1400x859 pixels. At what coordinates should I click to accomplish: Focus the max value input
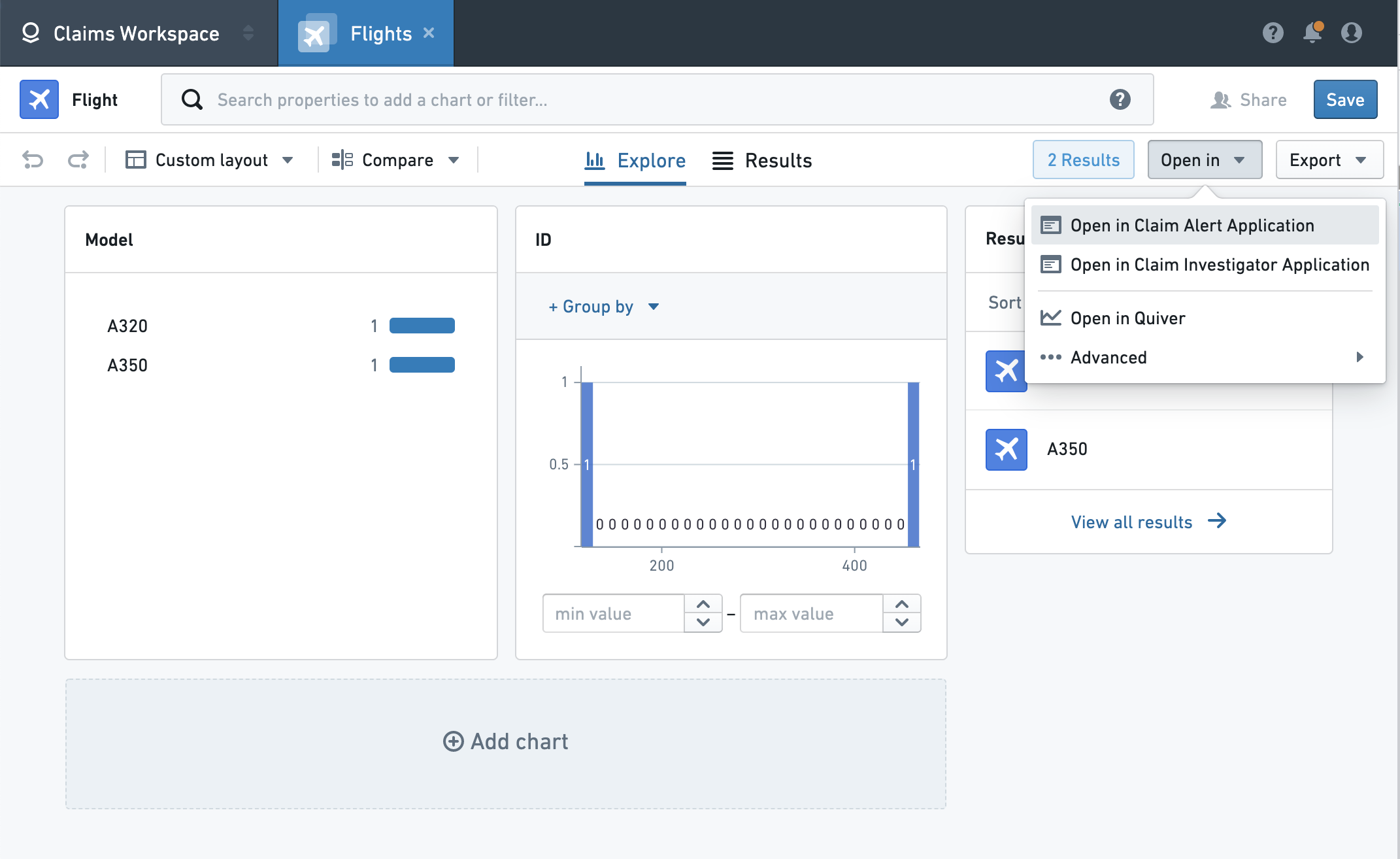coord(811,613)
